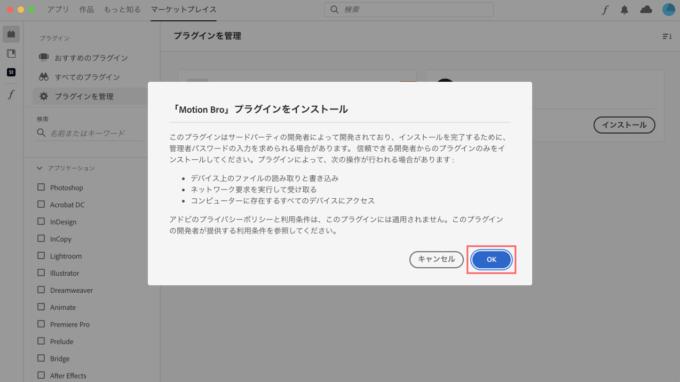Check the Lightroom filter checkbox
This screenshot has width=680, height=382.
pyautogui.click(x=41, y=256)
